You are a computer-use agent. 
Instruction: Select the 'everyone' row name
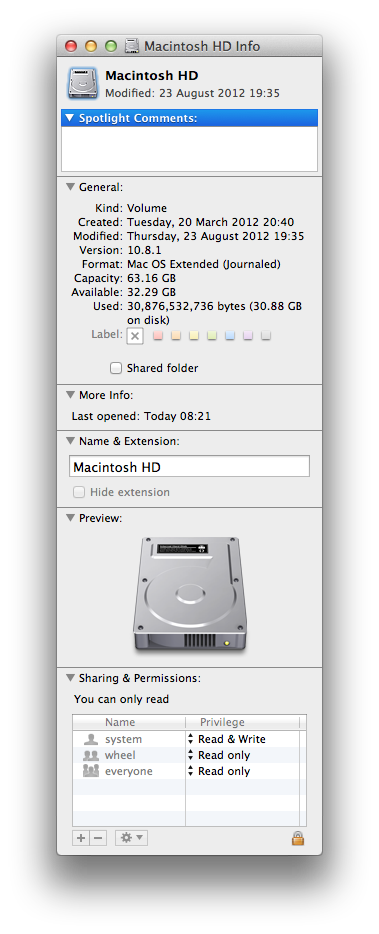(129, 771)
